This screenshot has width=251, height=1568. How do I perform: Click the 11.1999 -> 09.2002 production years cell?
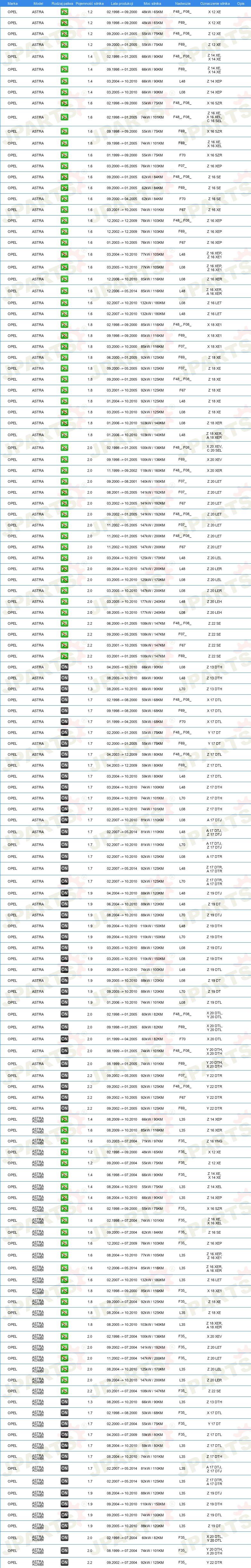(122, 471)
